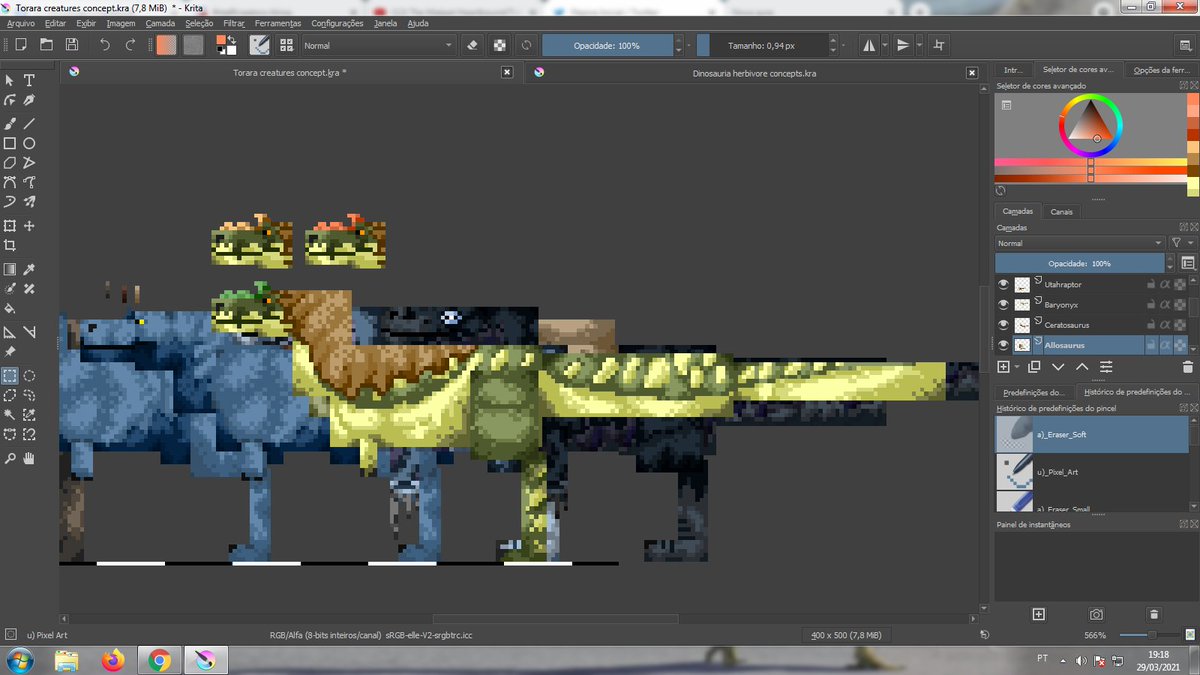
Task: Open the layer thumbnail options menu icon
Action: [x=1187, y=263]
